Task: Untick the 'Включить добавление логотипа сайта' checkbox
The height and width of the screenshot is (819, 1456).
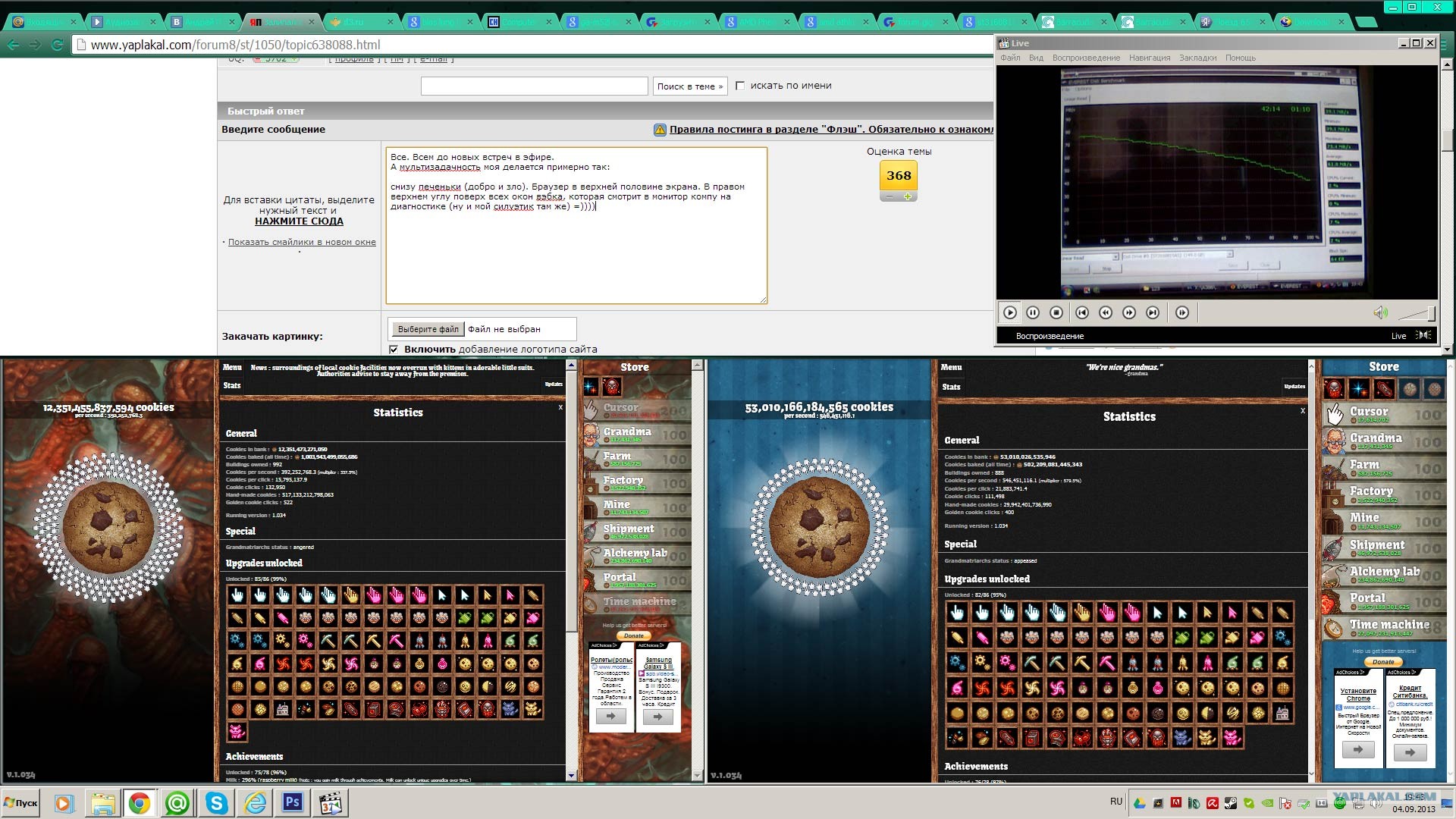Action: [394, 350]
